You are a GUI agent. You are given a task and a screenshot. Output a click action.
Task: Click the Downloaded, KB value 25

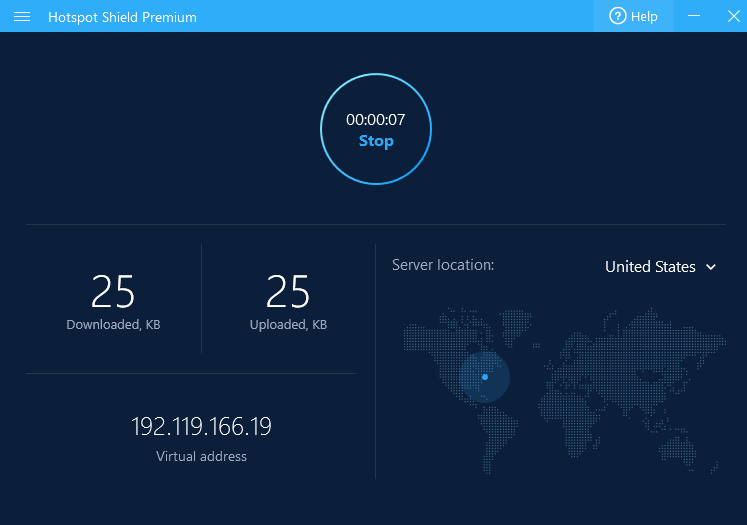click(113, 292)
